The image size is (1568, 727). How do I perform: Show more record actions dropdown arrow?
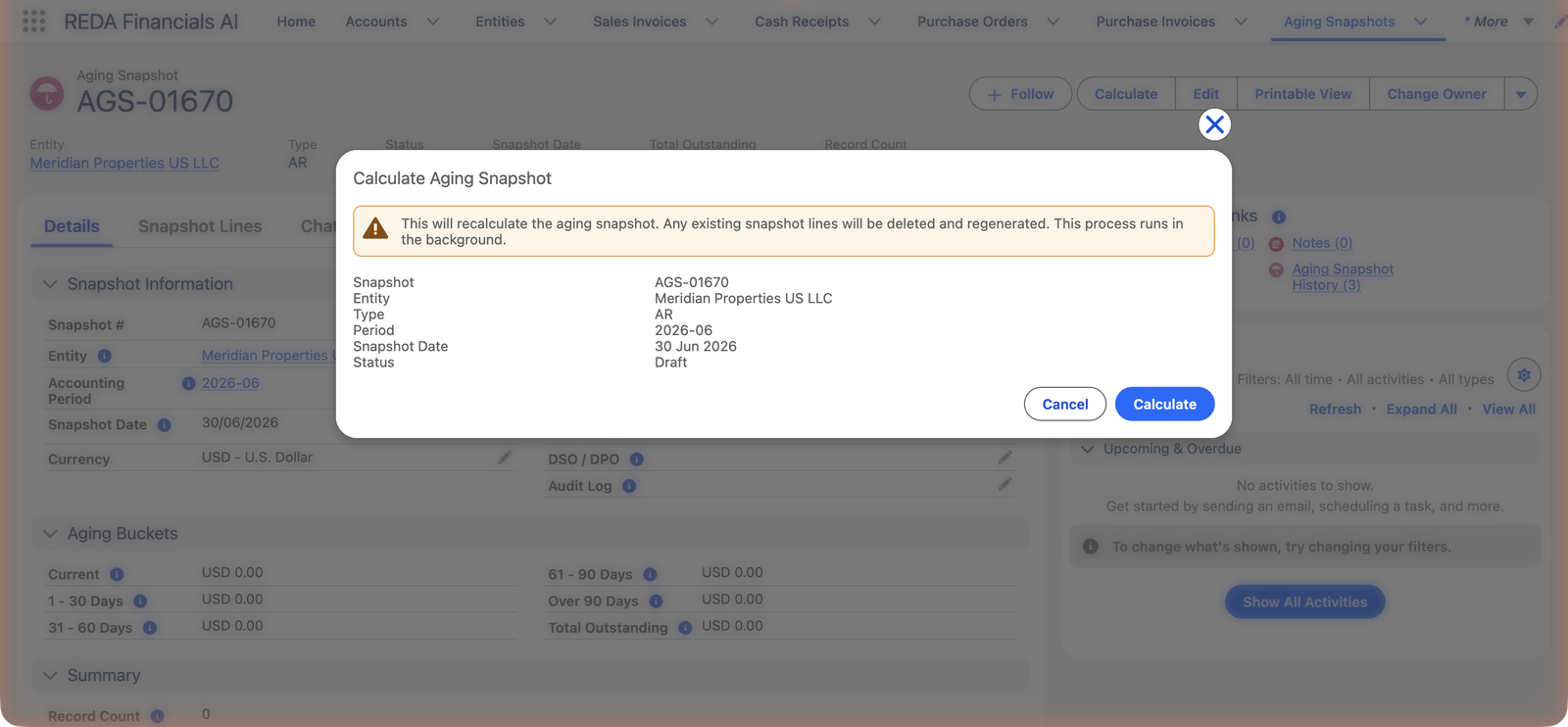1521,94
